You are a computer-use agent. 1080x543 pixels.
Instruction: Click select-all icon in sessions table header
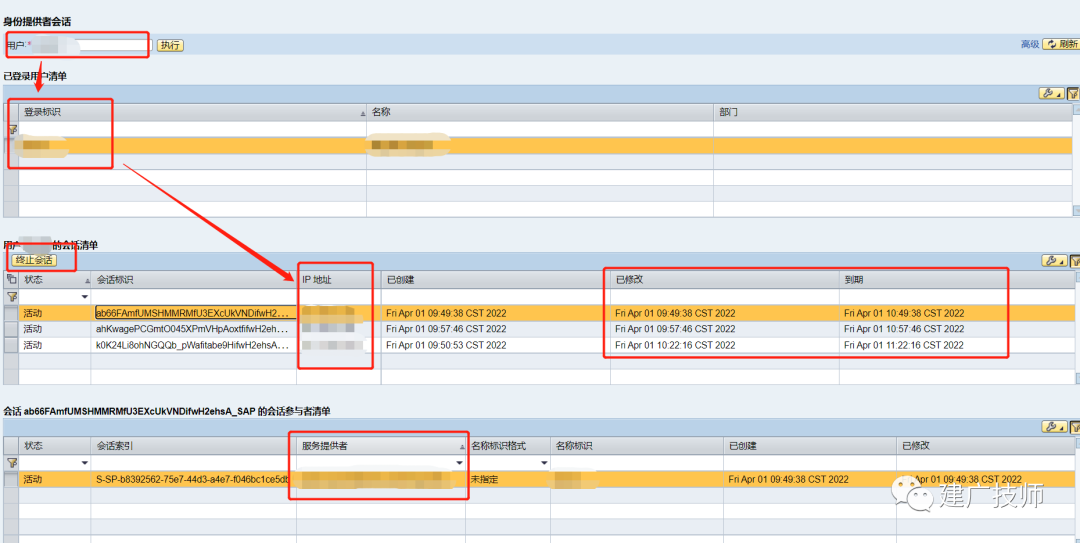click(11, 279)
